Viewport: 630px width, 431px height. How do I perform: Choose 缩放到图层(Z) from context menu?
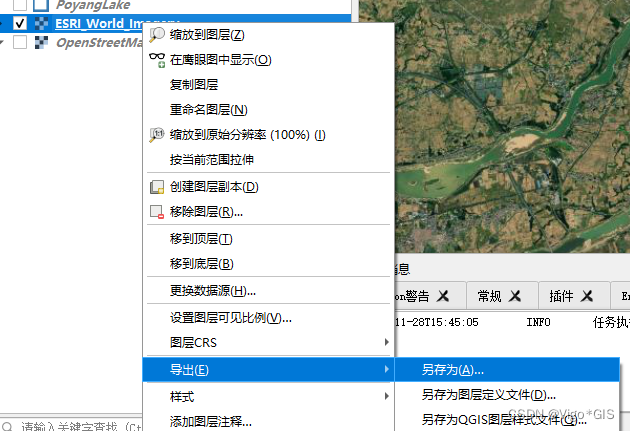[x=269, y=35]
